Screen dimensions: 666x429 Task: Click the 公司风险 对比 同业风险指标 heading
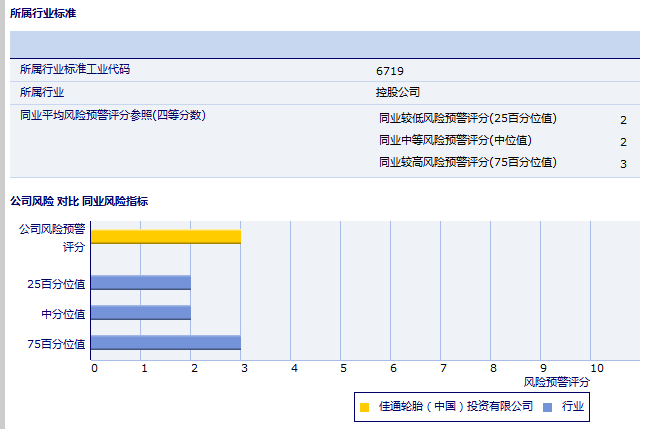click(79, 201)
